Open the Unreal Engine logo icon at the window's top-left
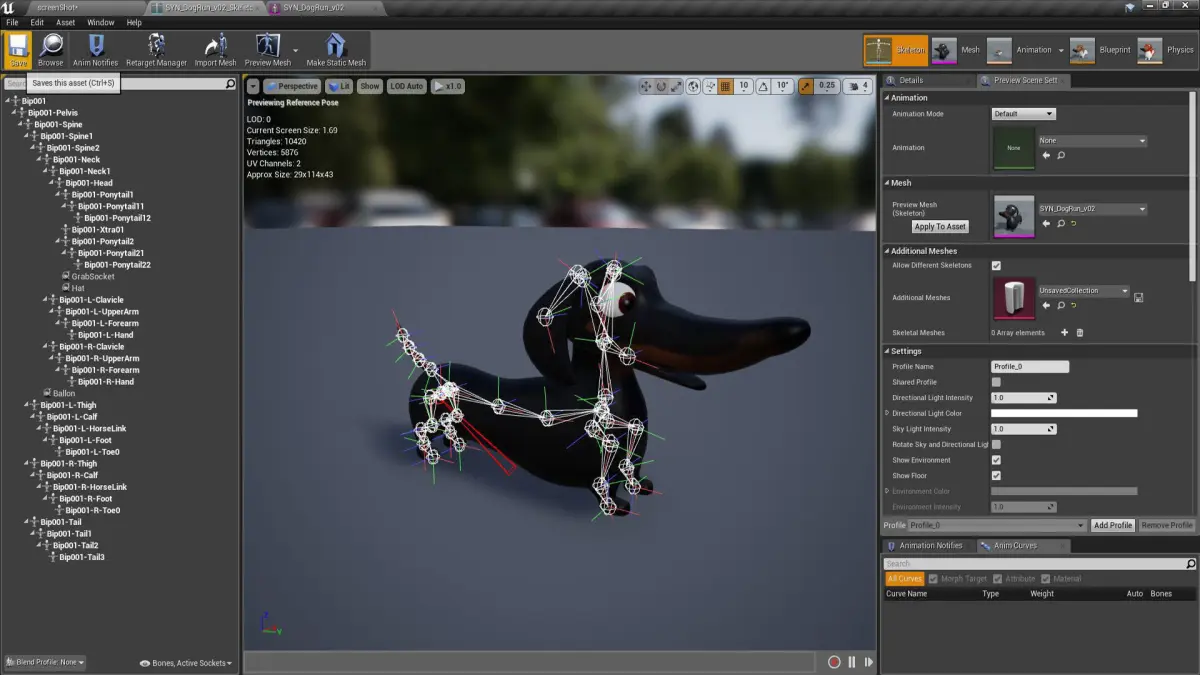Viewport: 1200px width, 675px height. (8, 7)
